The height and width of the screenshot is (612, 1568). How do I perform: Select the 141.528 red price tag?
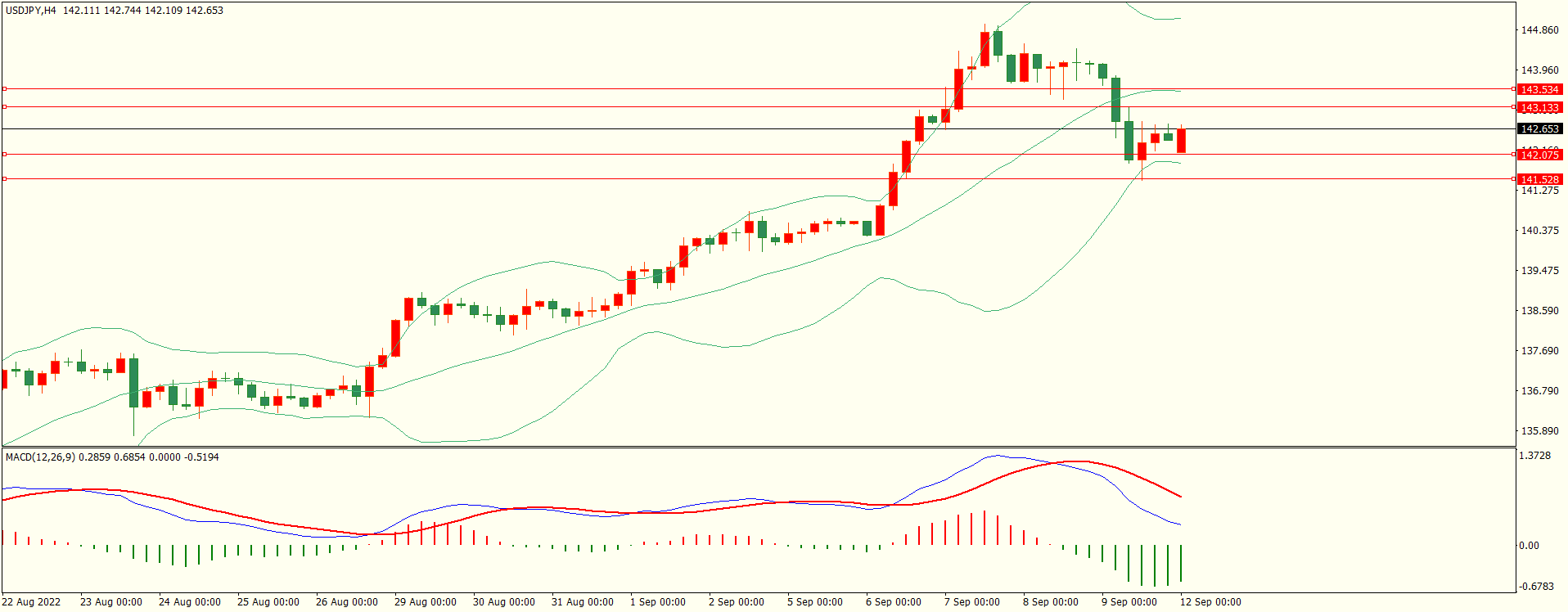tap(1539, 179)
